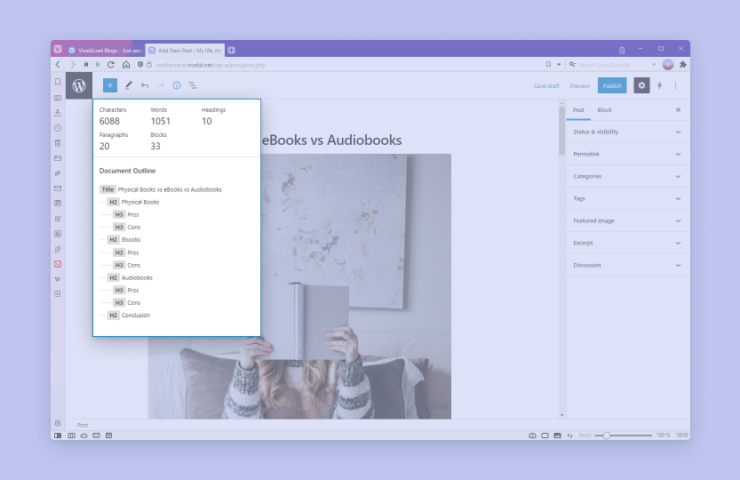Click the Jetpack lightning bolt icon
Screen dimensions: 740x480
(659, 85)
